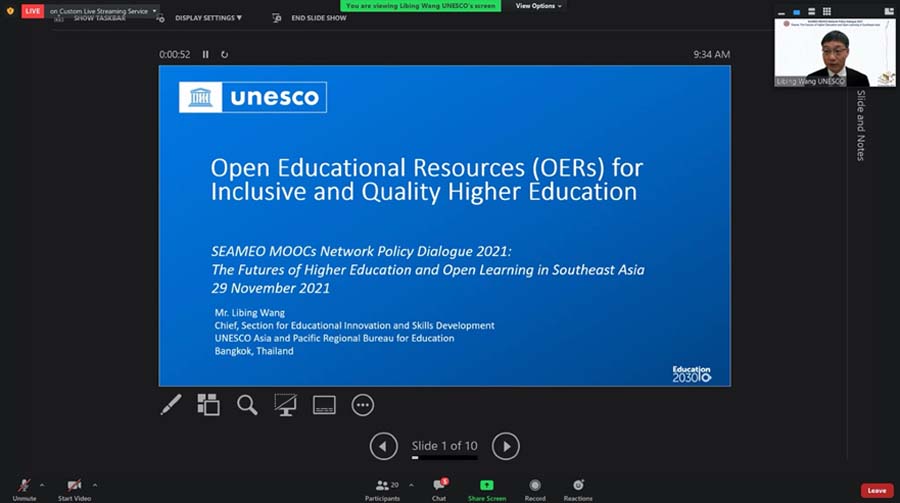This screenshot has height=503, width=900.
Task: Click the green viewing Libing Wang screen banner
Action: click(420, 6)
